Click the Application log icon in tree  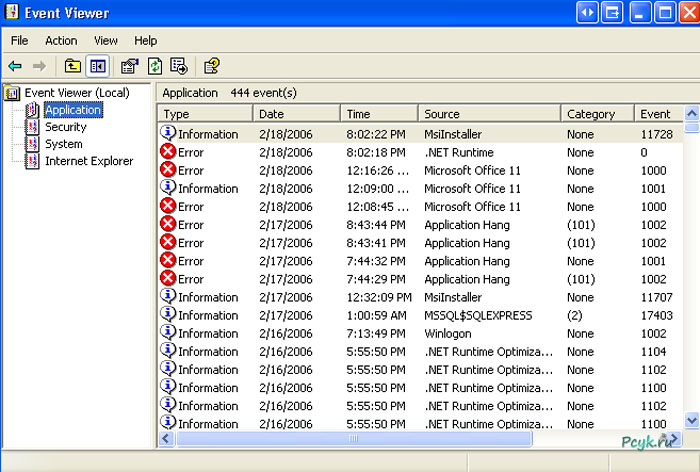click(32, 110)
